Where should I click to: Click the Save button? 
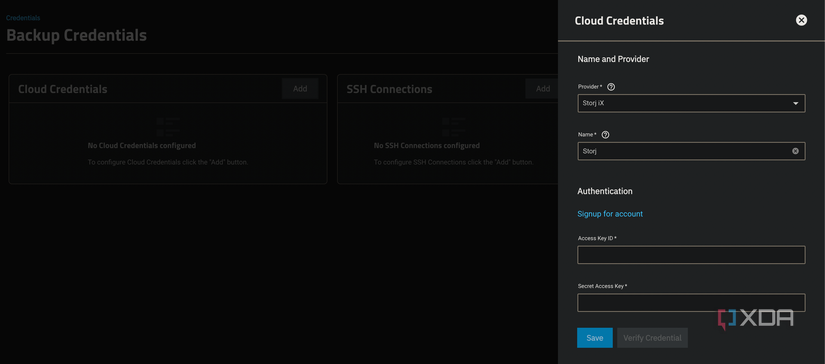click(x=595, y=338)
